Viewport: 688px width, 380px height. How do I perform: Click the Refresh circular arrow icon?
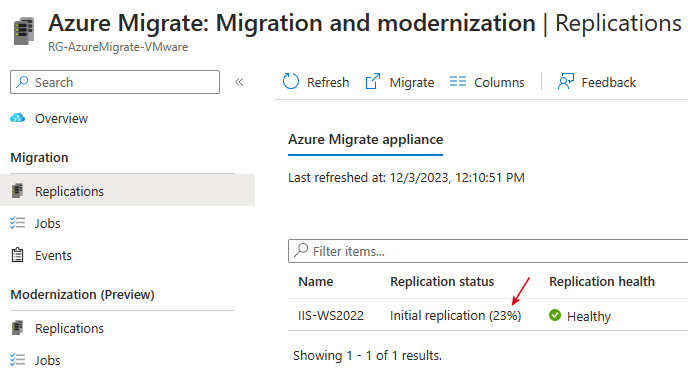(x=290, y=82)
